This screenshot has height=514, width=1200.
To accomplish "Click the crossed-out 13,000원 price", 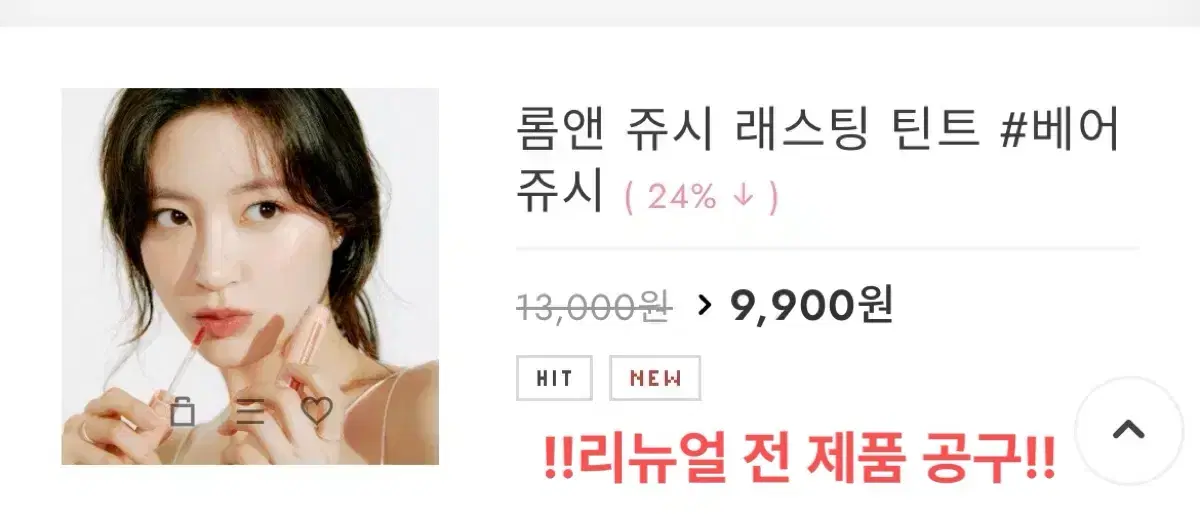I will [593, 305].
